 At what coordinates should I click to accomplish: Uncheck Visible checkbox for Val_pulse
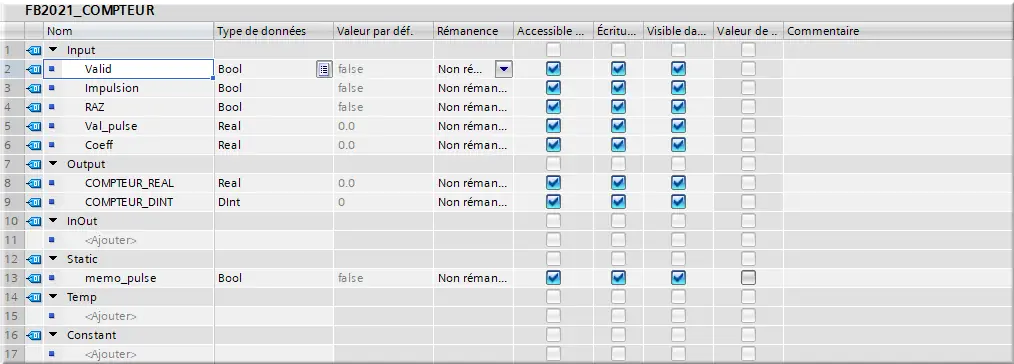pos(678,126)
